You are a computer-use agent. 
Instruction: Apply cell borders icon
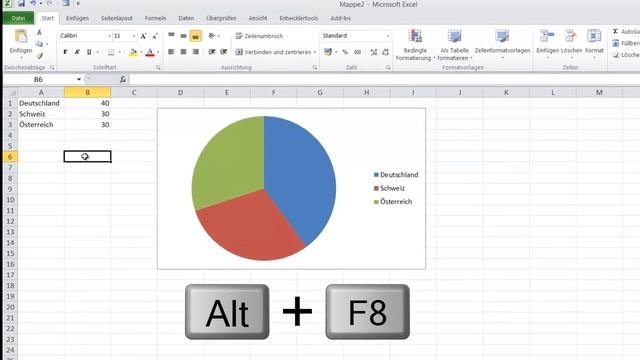(x=111, y=52)
